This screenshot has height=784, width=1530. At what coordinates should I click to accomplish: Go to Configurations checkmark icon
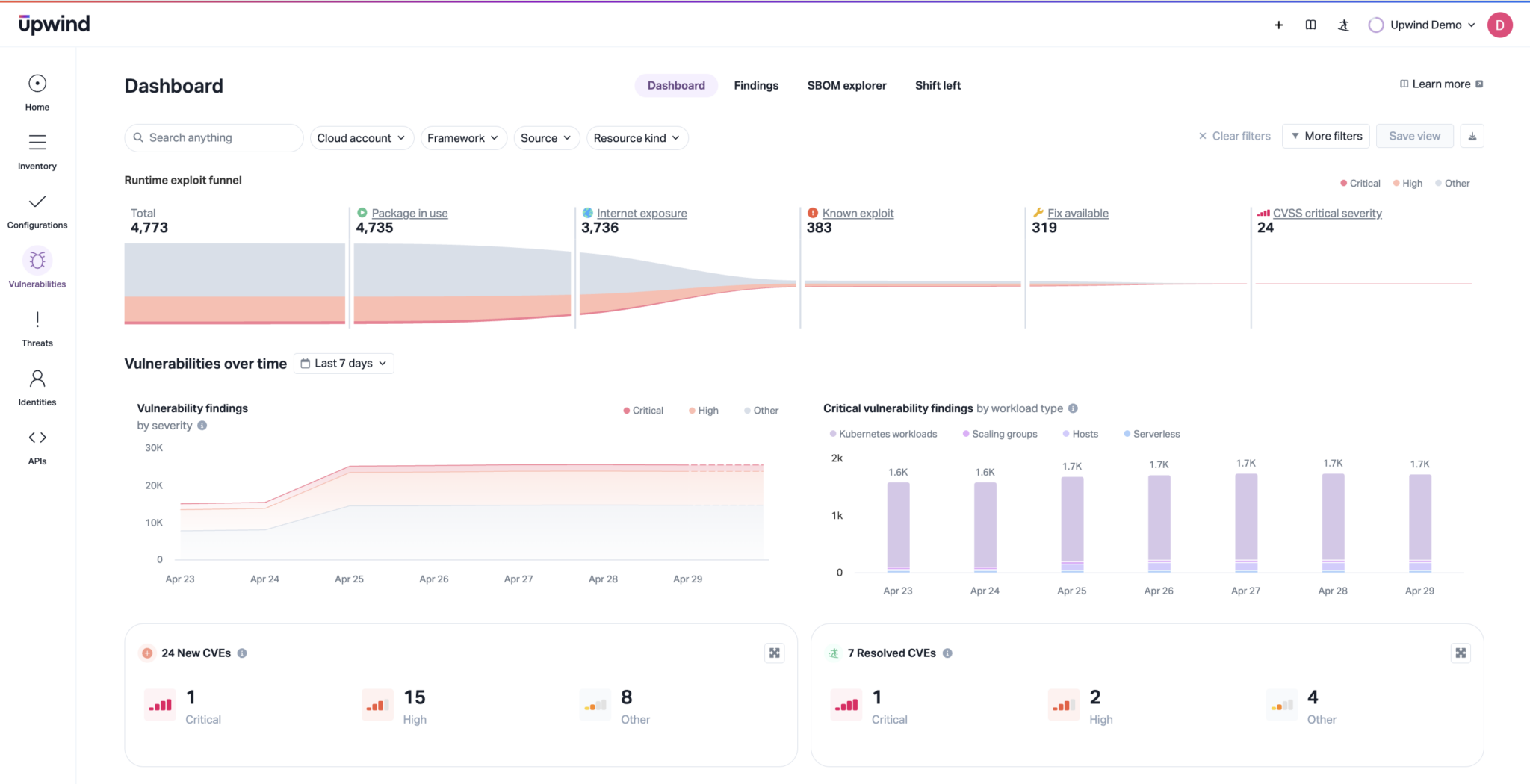(37, 202)
